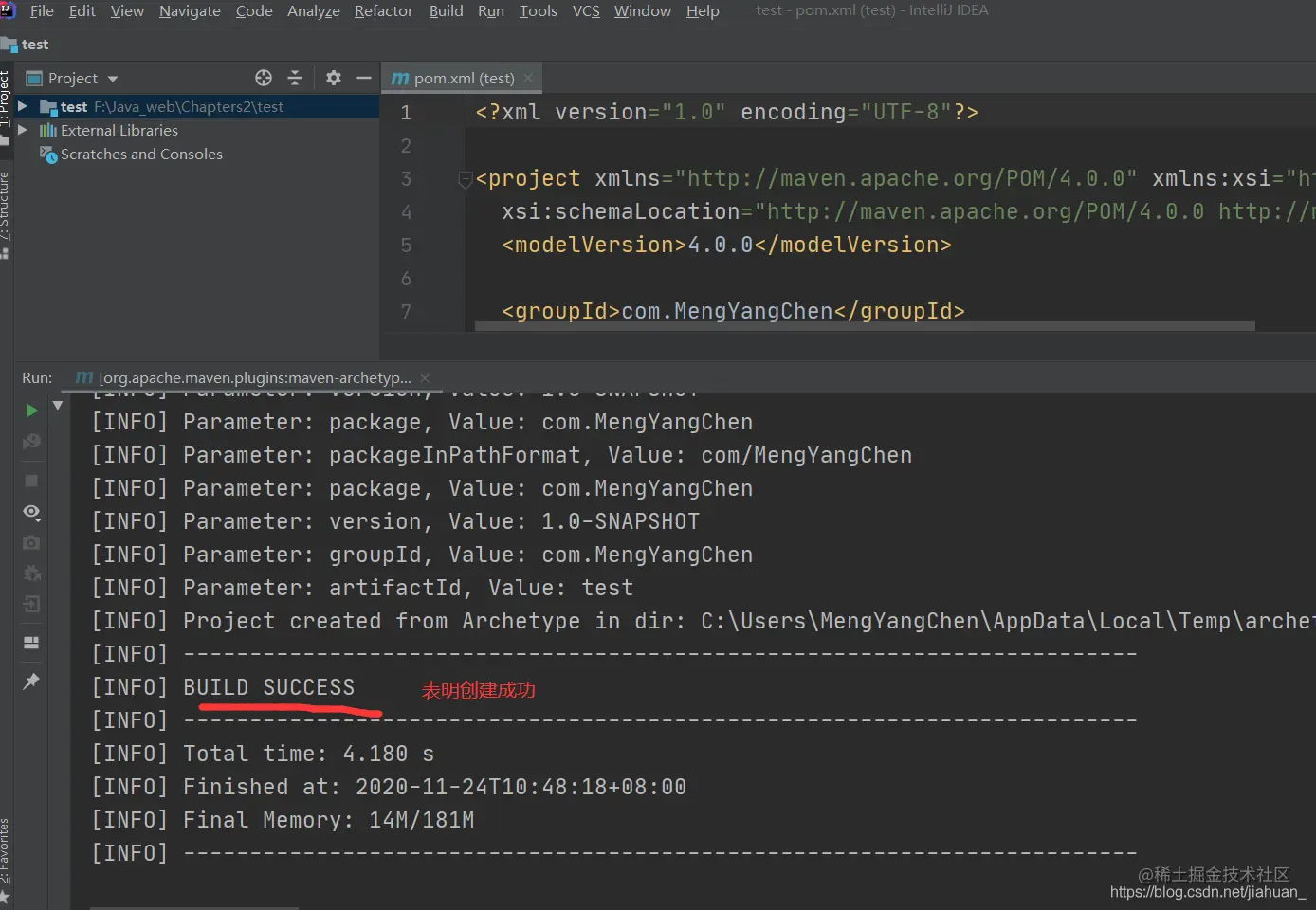
Task: Click the settings-with-arrow icon in Run toolbar
Action: (x=31, y=573)
